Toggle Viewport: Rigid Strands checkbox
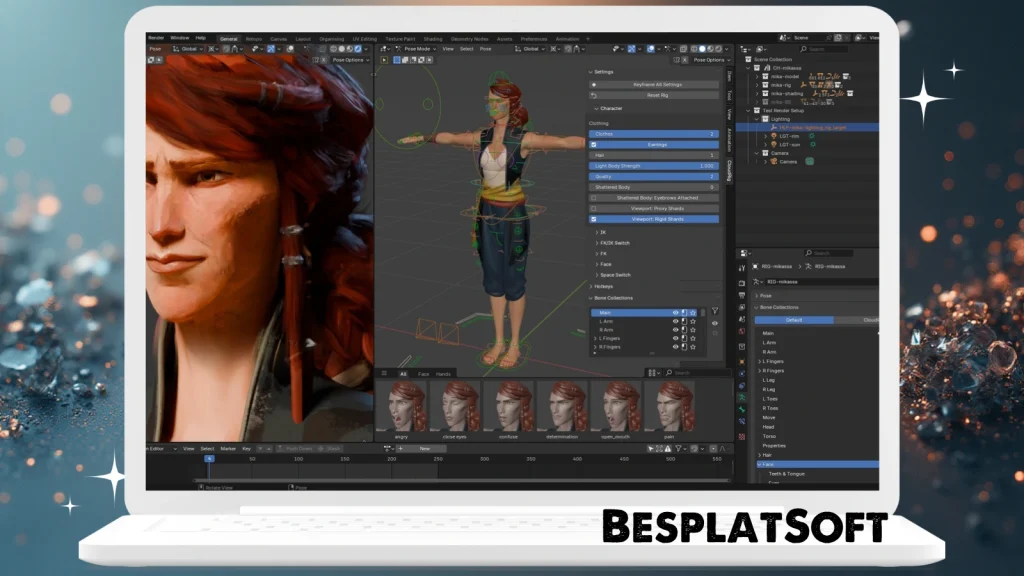 tap(593, 218)
